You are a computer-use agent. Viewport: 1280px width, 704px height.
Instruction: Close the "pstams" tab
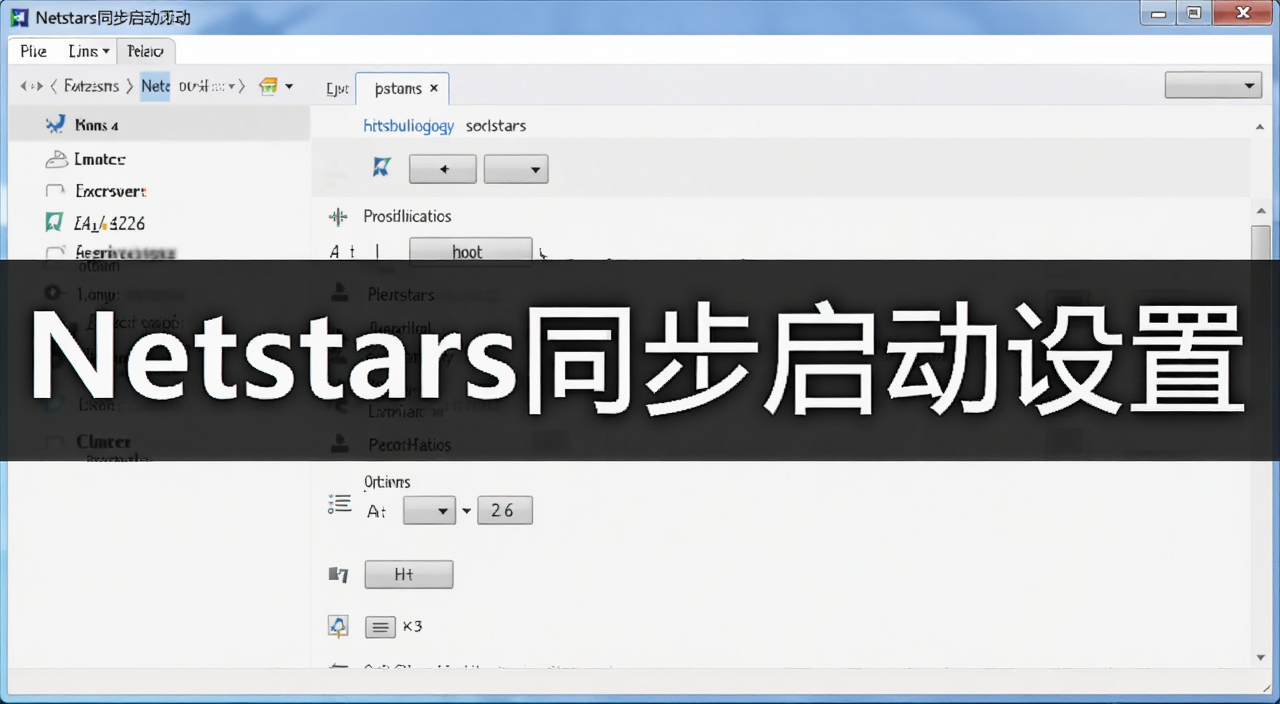pyautogui.click(x=434, y=88)
